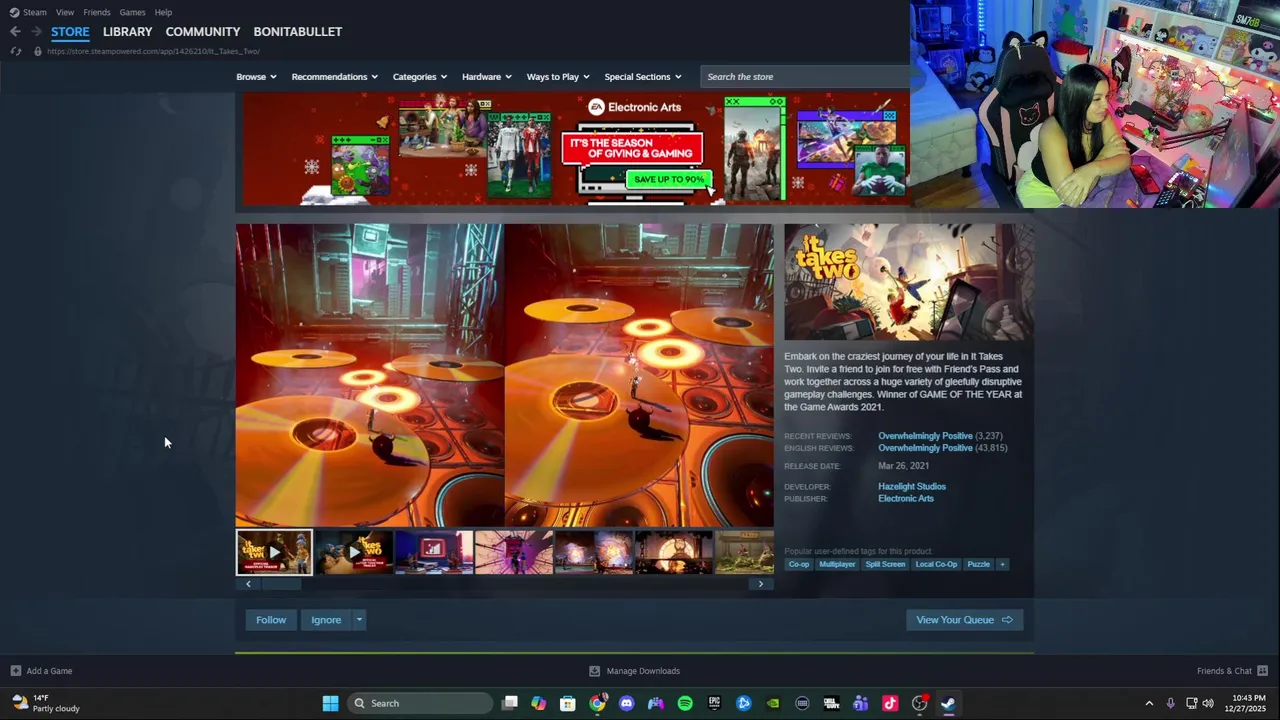Open the Windows Start menu
This screenshot has width=1280, height=720.
pyautogui.click(x=330, y=703)
